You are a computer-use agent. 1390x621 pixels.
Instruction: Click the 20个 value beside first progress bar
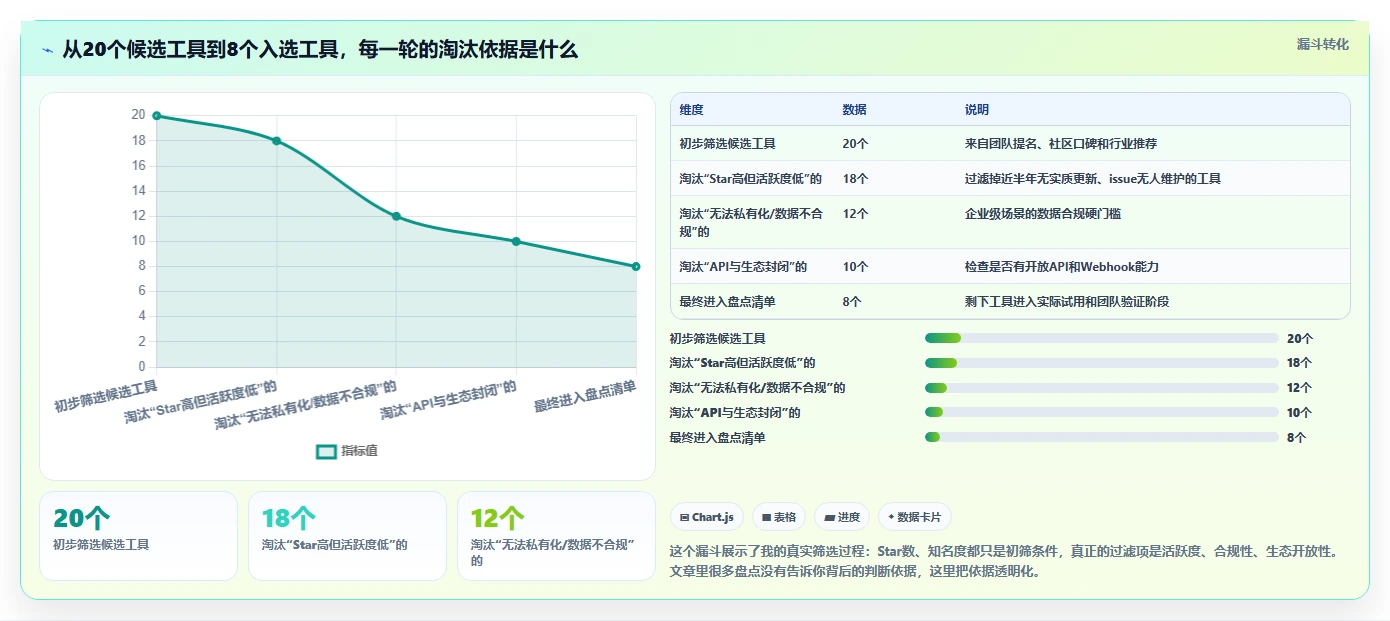click(x=1300, y=339)
